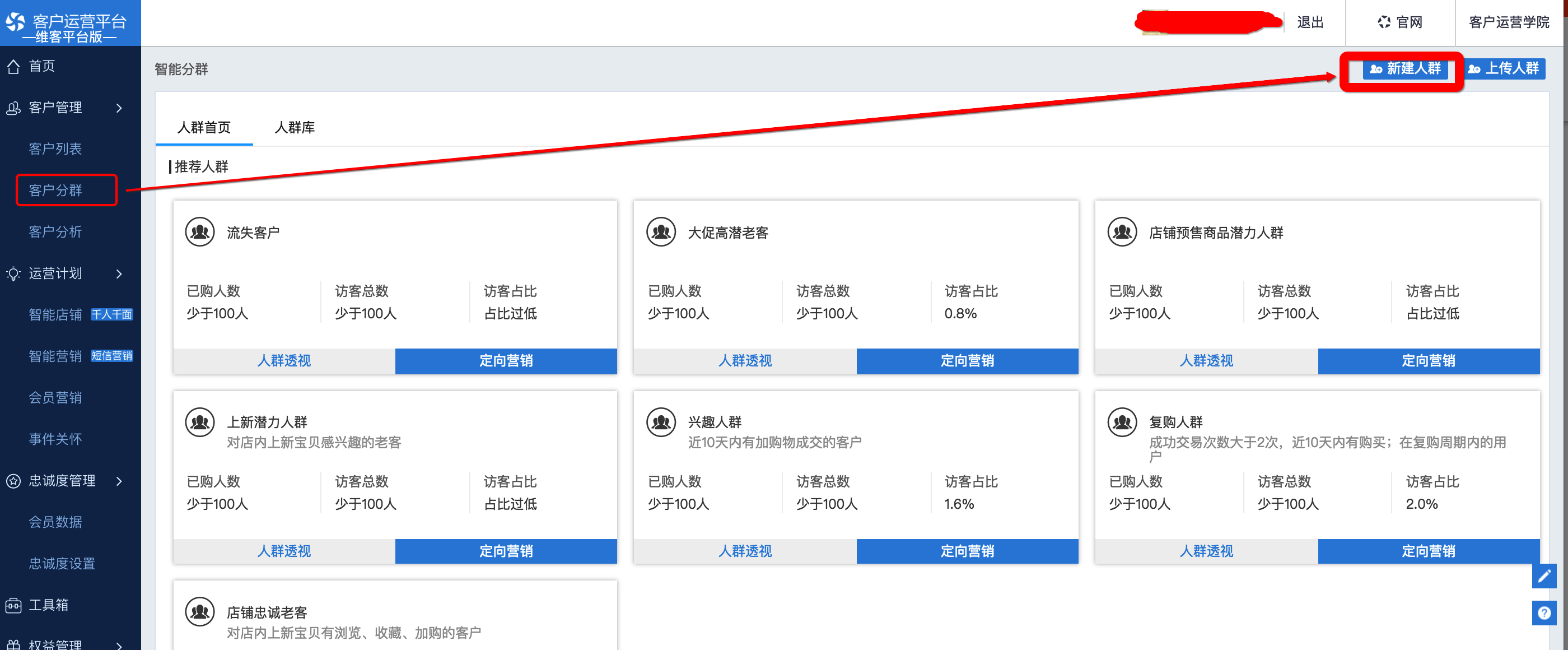This screenshot has height=650, width=1568.
Task: Click the 短信营销 badge next to 智能营销
Action: [112, 356]
